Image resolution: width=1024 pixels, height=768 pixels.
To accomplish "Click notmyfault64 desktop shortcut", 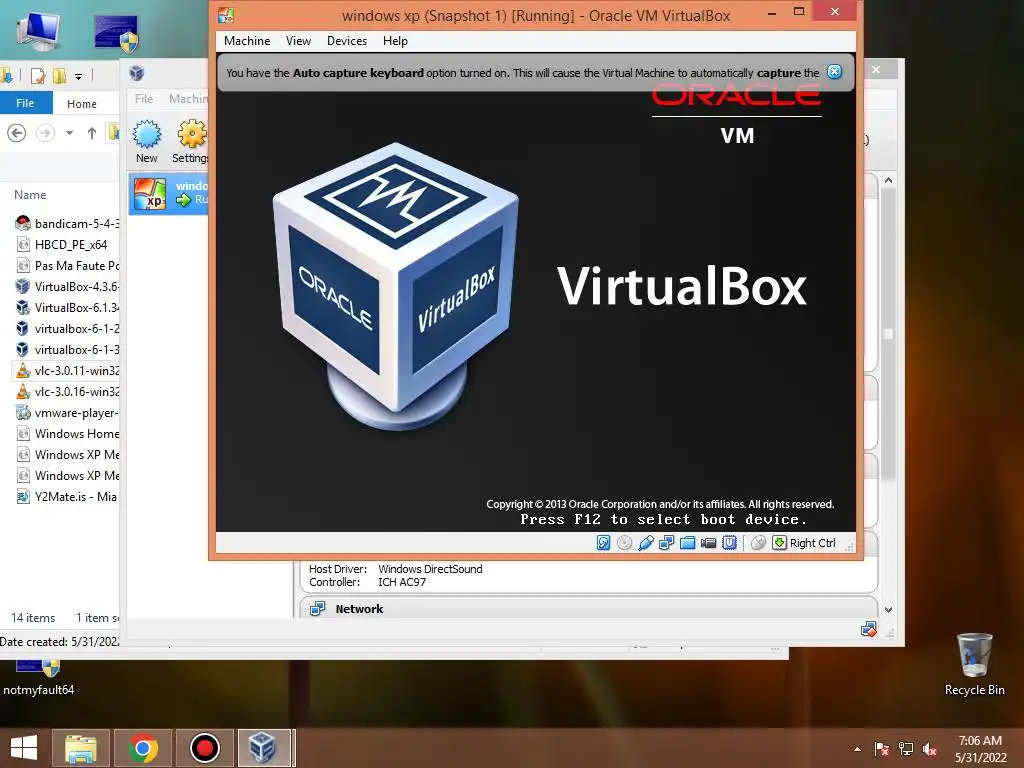I will pyautogui.click(x=39, y=679).
